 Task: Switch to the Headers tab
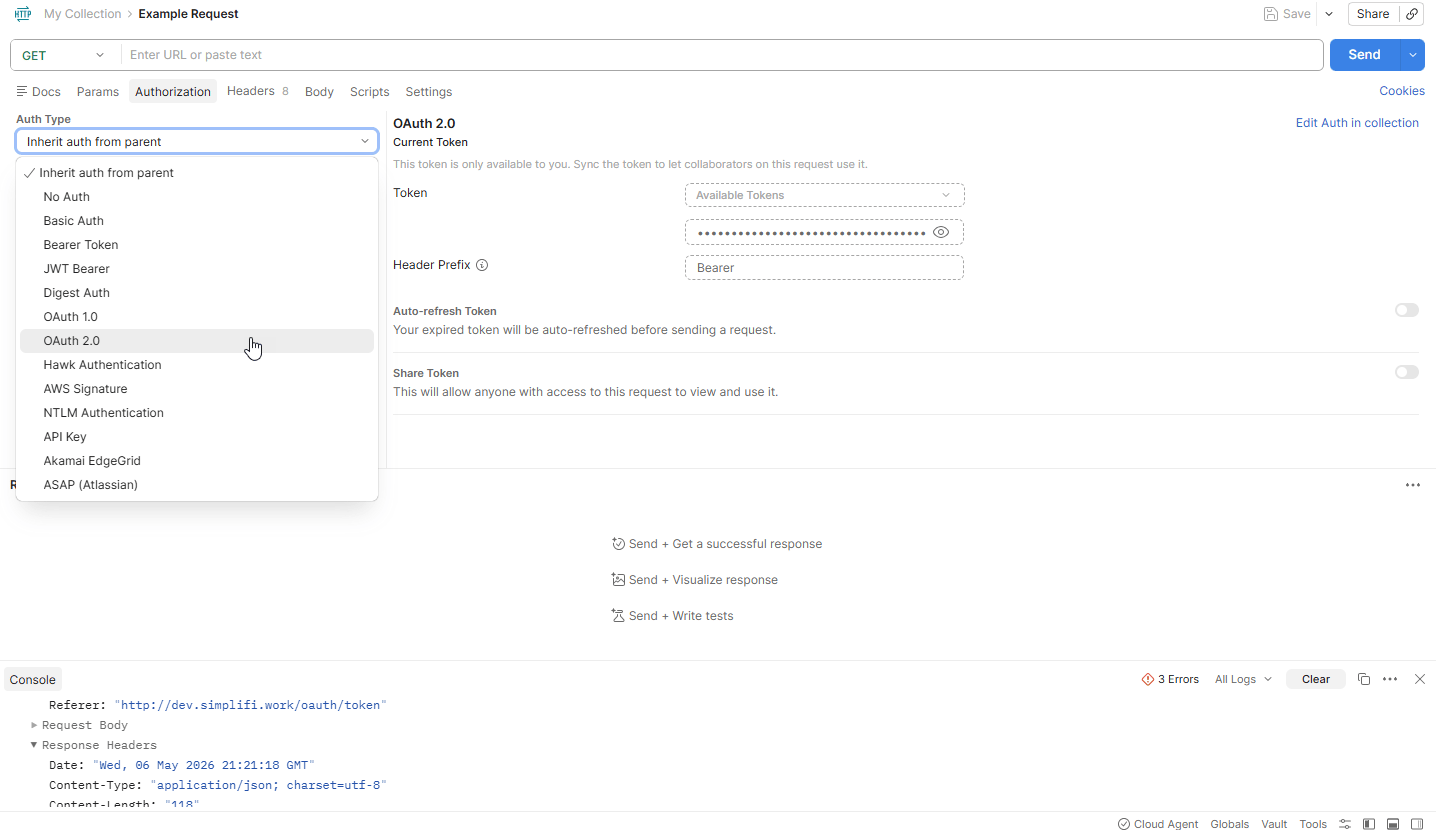point(257,91)
